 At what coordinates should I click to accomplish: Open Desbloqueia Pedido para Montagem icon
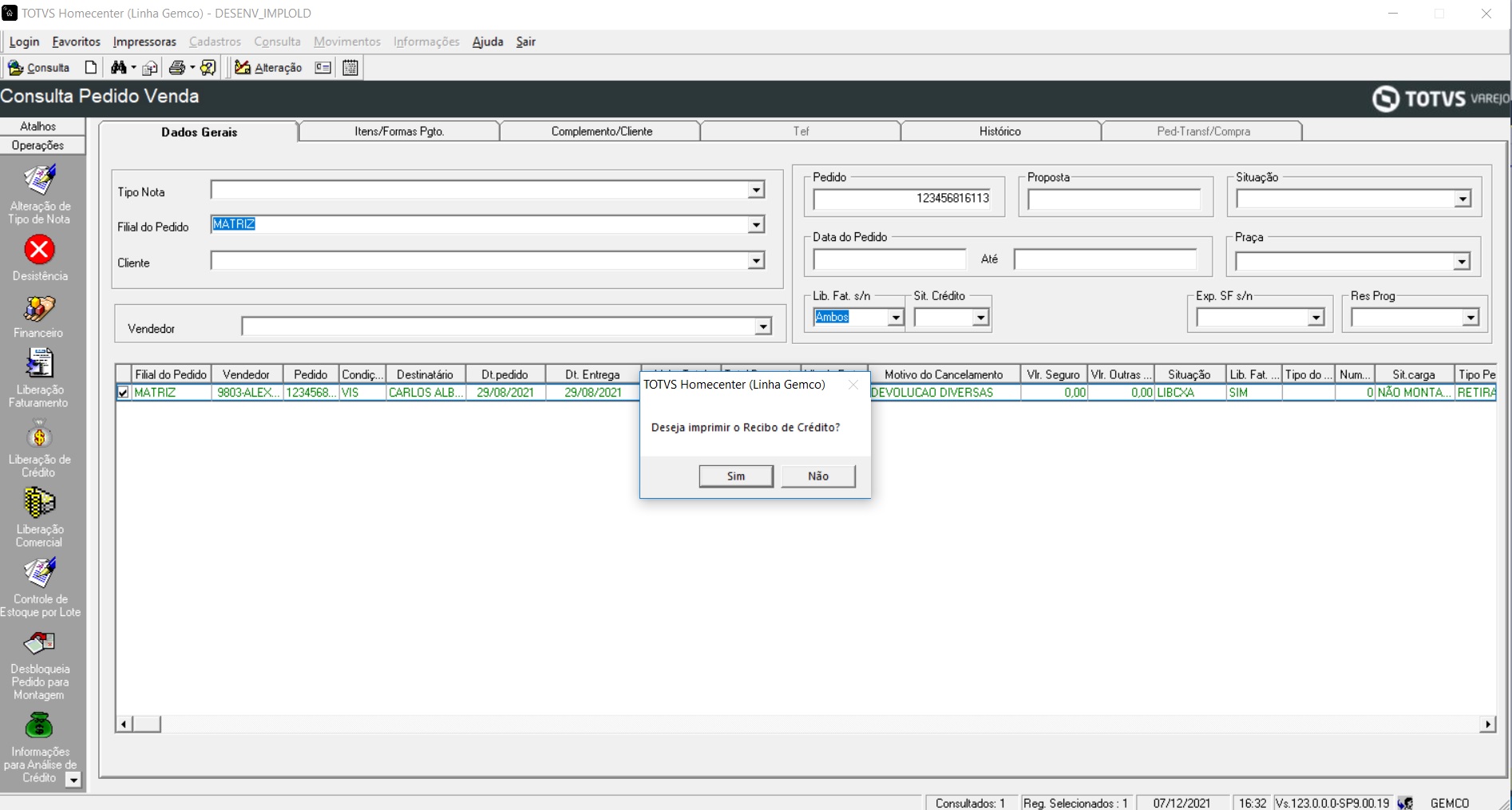point(39,643)
